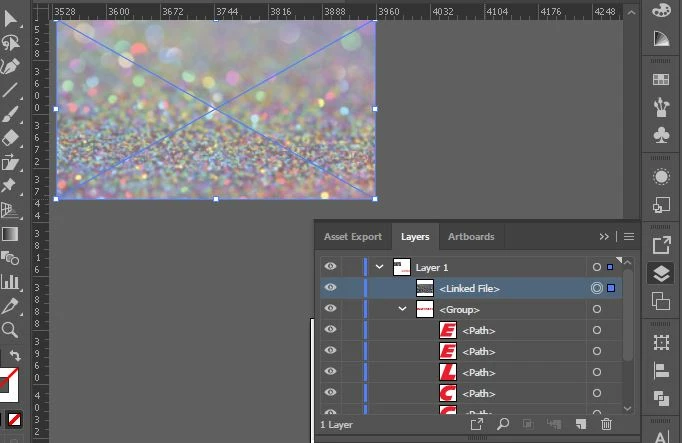Select the Selection (arrow) tool
Viewport: 682px width, 443px height.
point(10,18)
